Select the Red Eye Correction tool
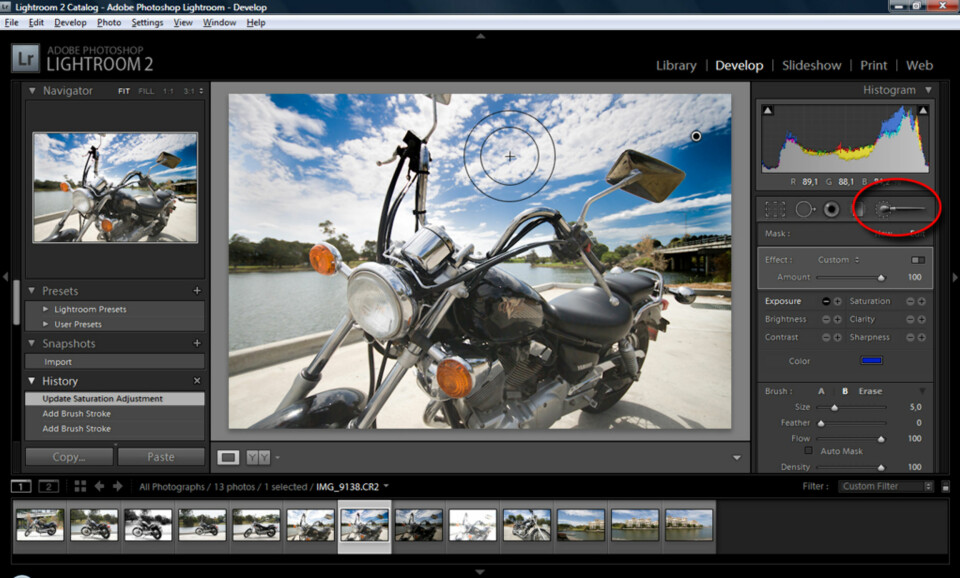The image size is (960, 578). 831,209
